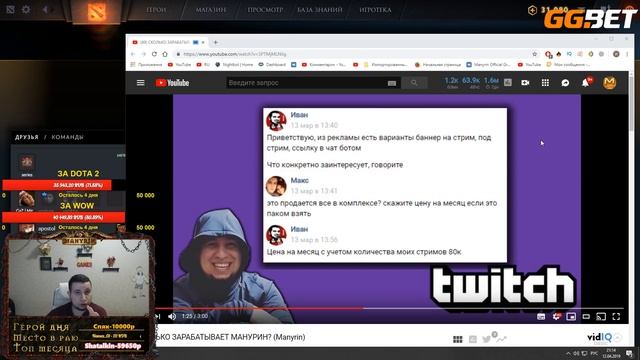Switch to ДРУЗЬЯ friends tab
The width and height of the screenshot is (640, 360).
(x=27, y=137)
